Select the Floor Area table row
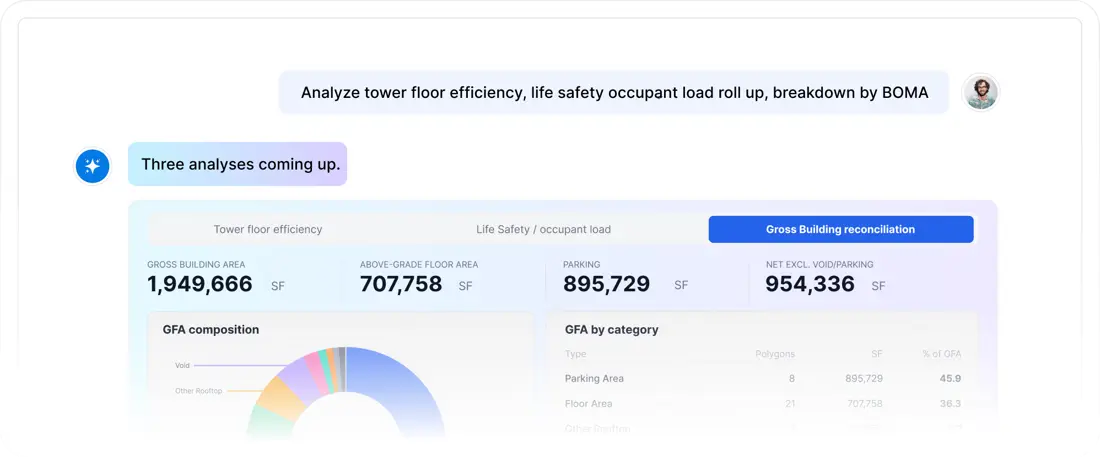This screenshot has height=457, width=1100. click(x=763, y=404)
